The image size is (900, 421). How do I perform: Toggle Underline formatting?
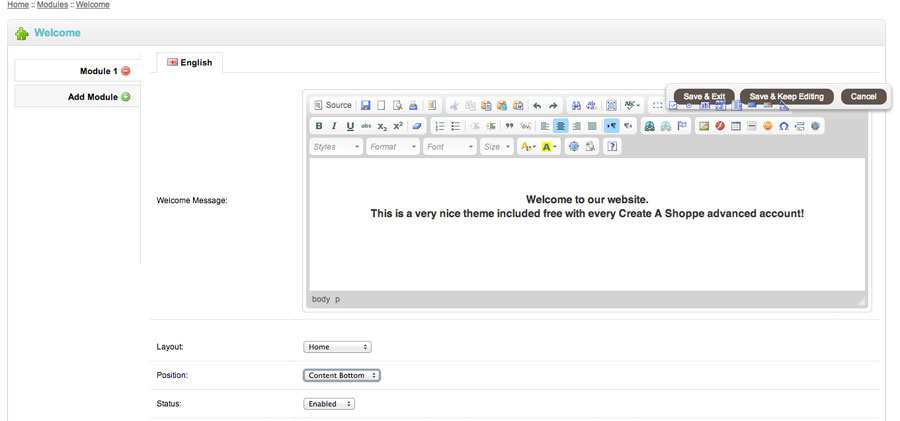(350, 126)
